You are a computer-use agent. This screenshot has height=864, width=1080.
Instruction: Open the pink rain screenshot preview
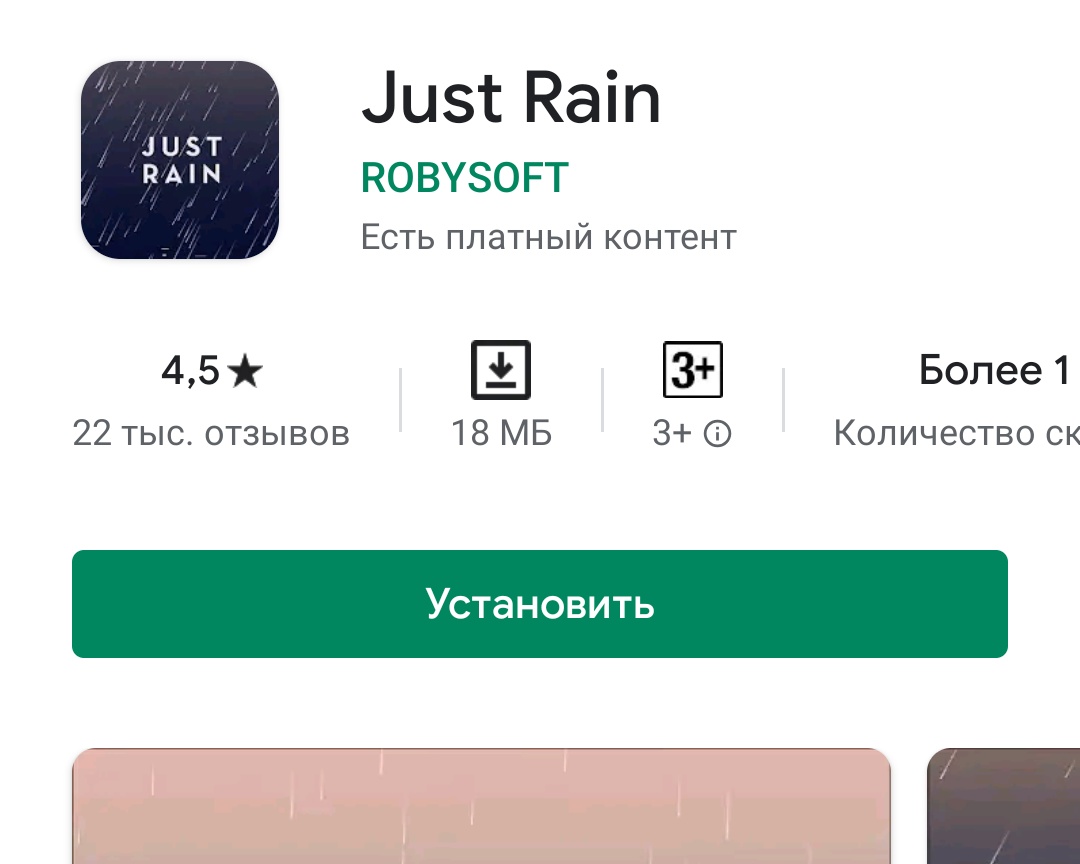[481, 806]
